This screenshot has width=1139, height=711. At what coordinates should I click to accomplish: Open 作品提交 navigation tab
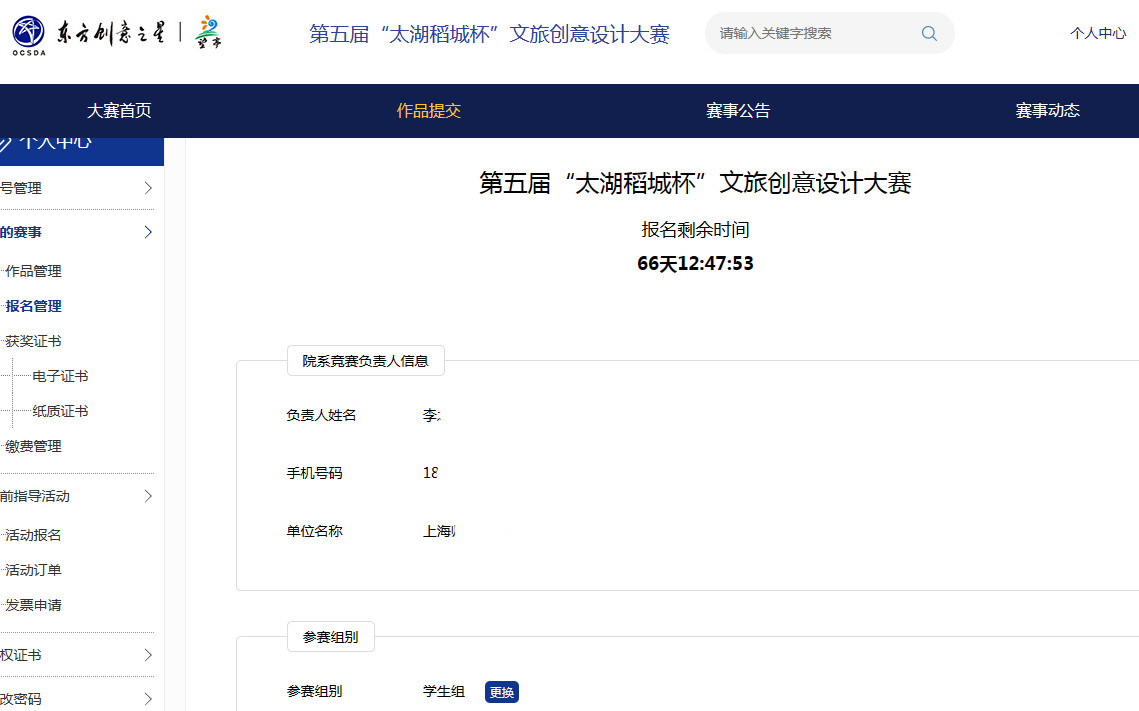(x=429, y=111)
